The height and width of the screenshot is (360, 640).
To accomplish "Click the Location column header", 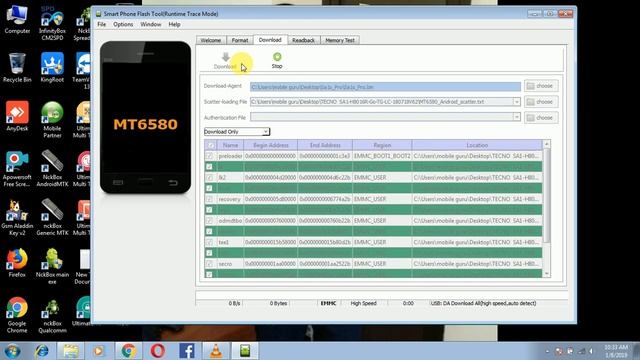I will click(477, 145).
